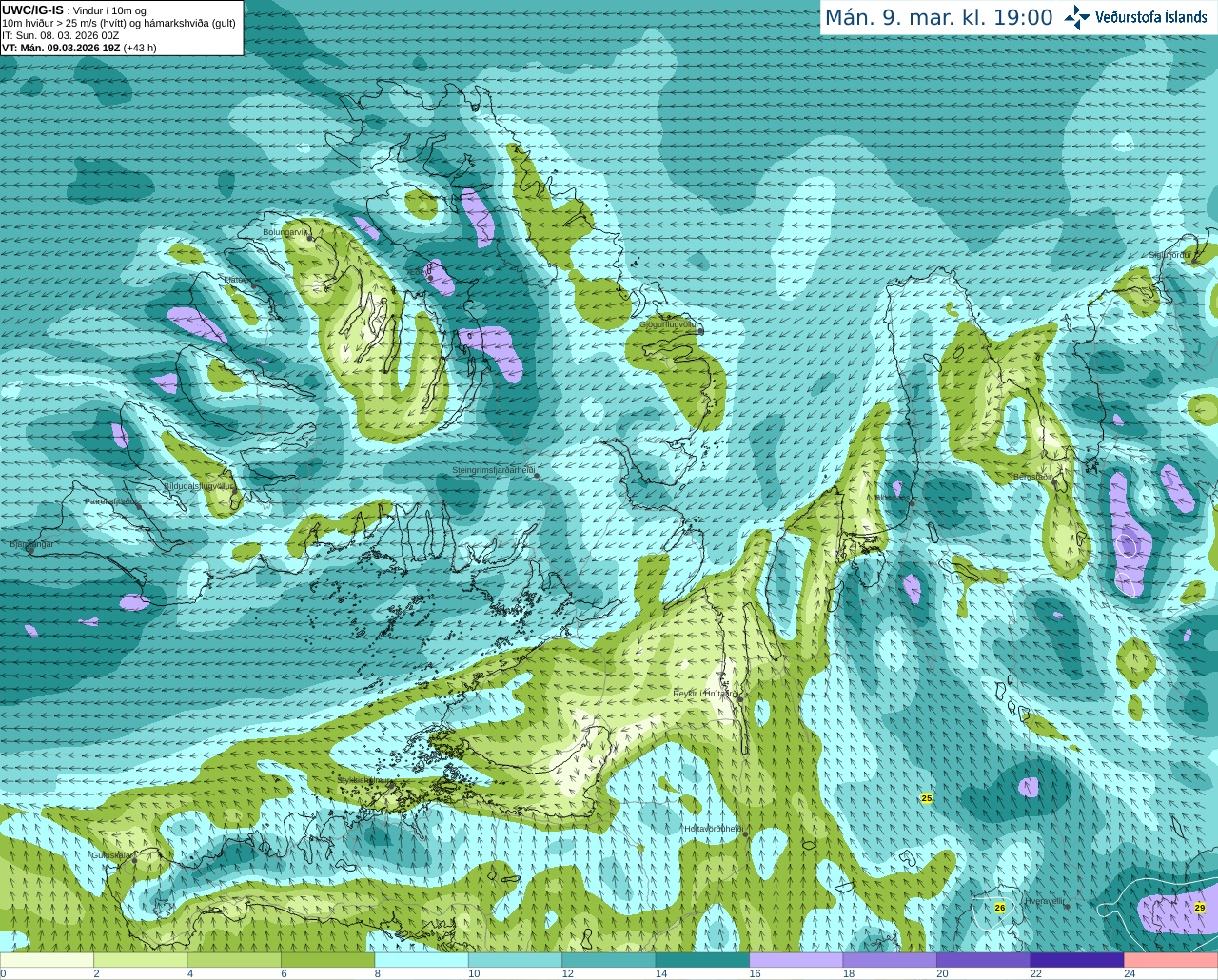Viewport: 1218px width, 980px height.
Task: Select the 16–18 m/s lilac legend swatch
Action: tap(796, 960)
